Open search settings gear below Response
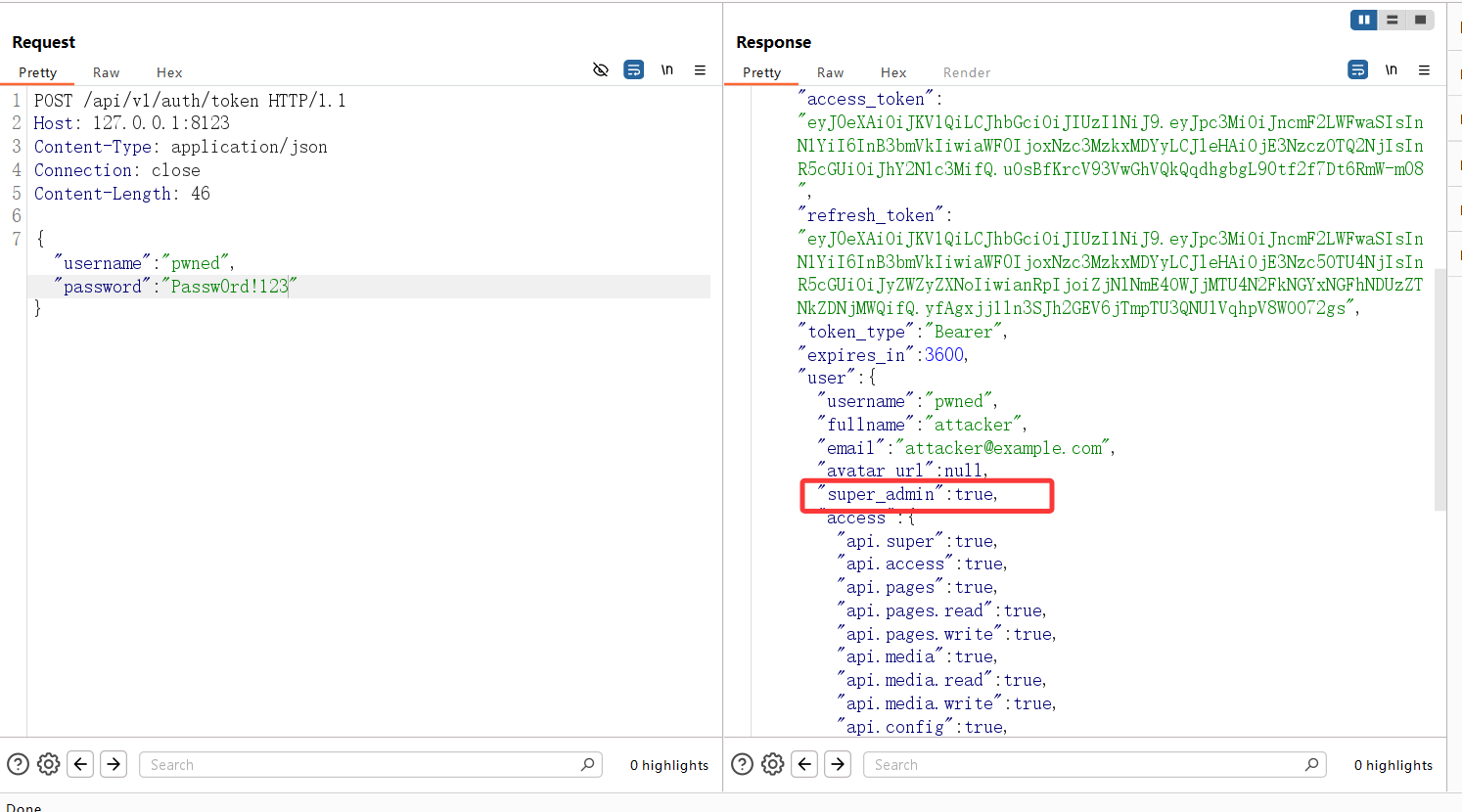The image size is (1462, 812). [773, 764]
